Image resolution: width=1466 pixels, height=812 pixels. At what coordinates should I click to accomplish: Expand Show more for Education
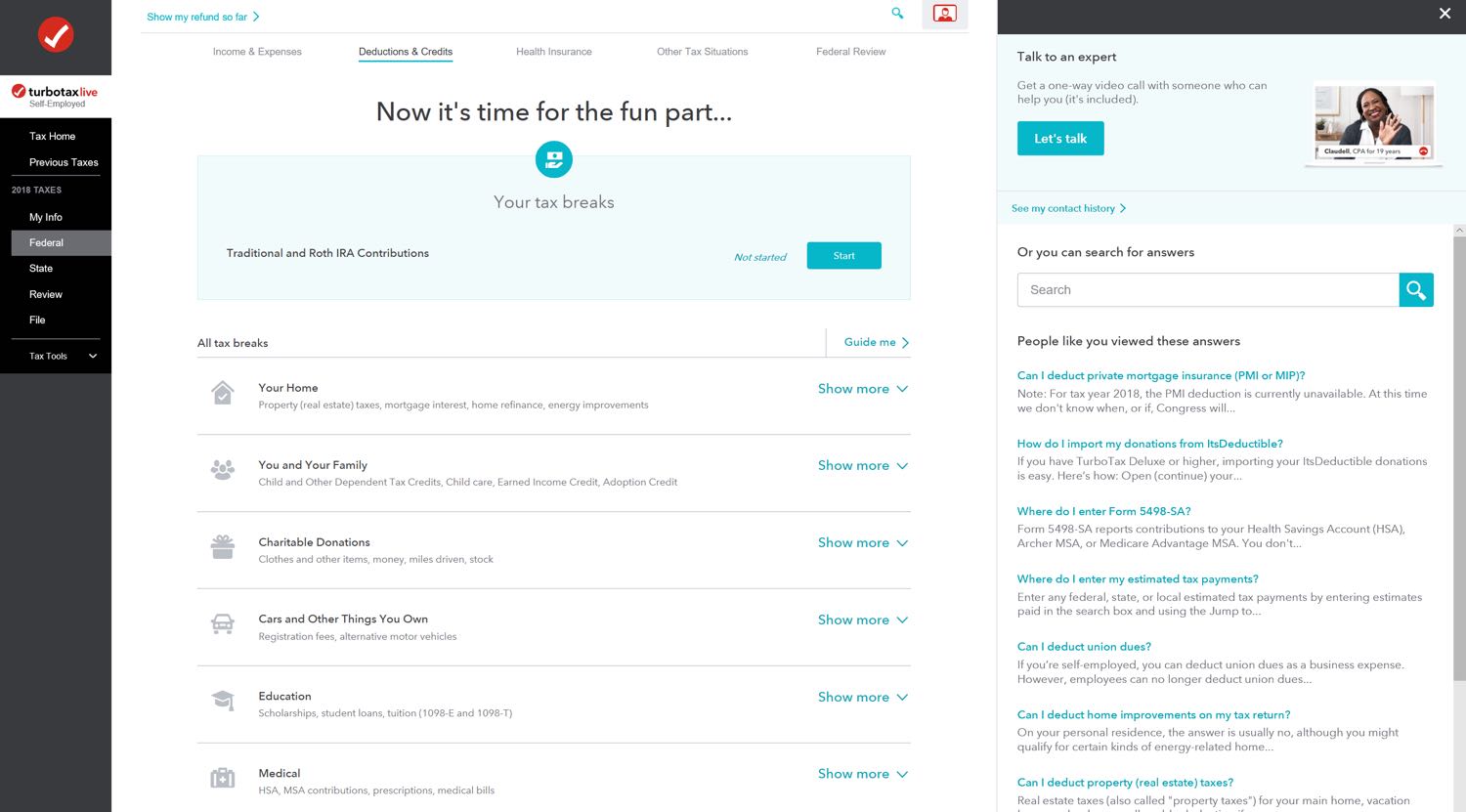(862, 698)
